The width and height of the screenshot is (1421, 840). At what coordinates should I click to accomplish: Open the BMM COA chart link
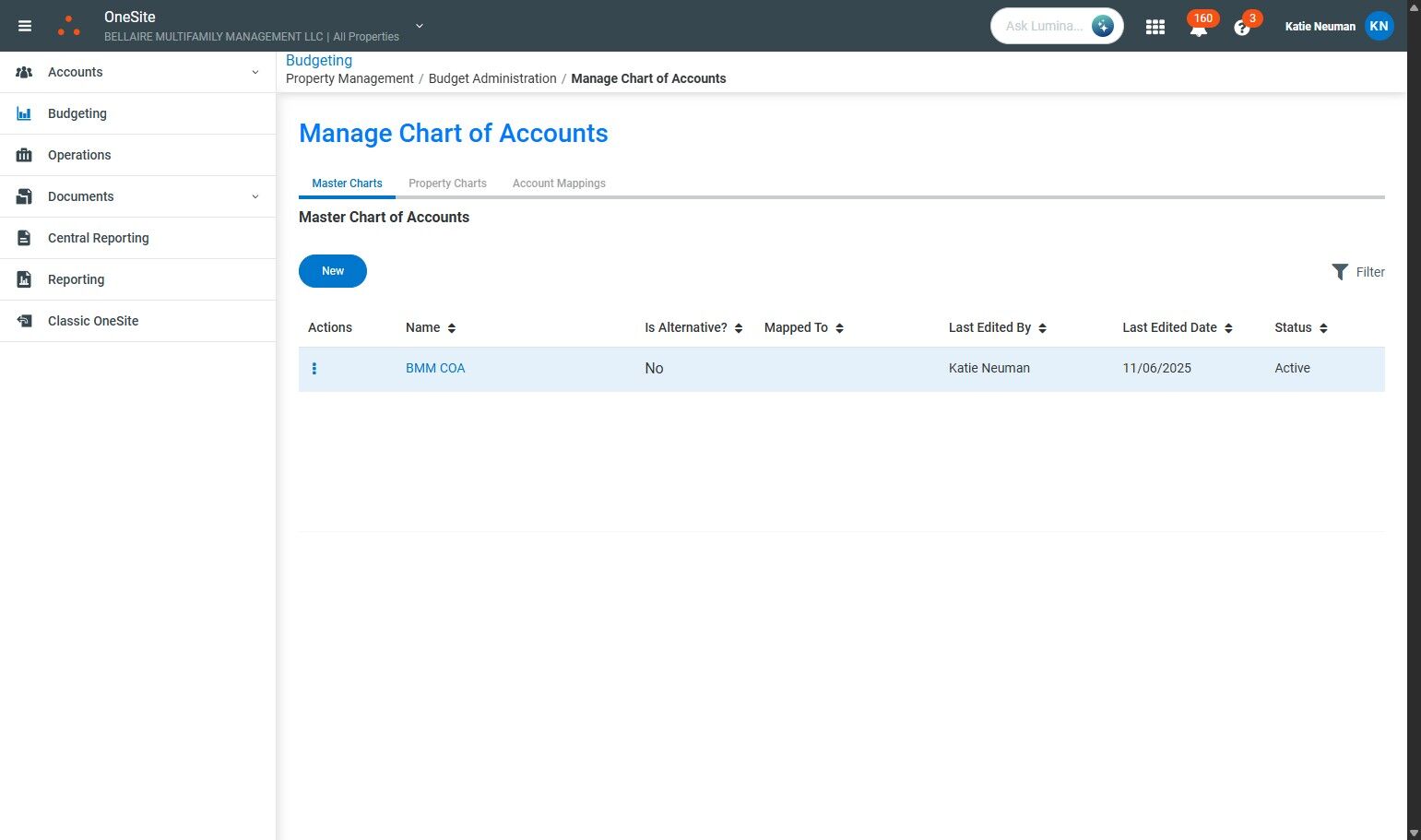click(435, 368)
